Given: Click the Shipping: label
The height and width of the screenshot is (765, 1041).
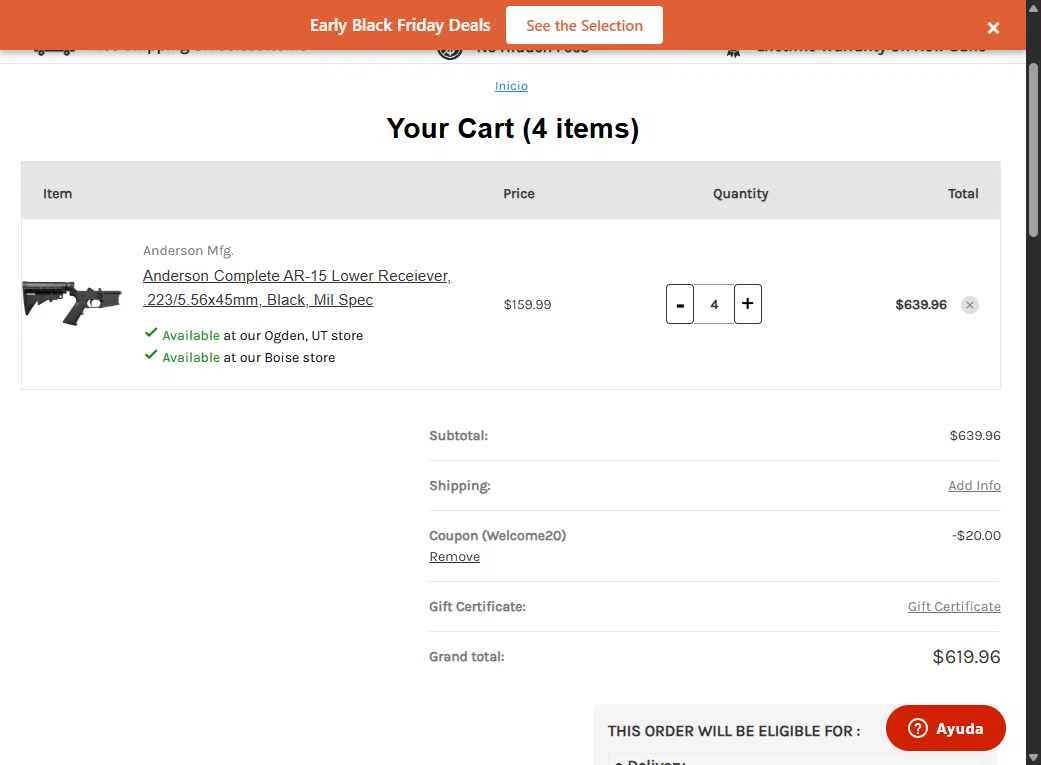Looking at the screenshot, I should pos(459,485).
